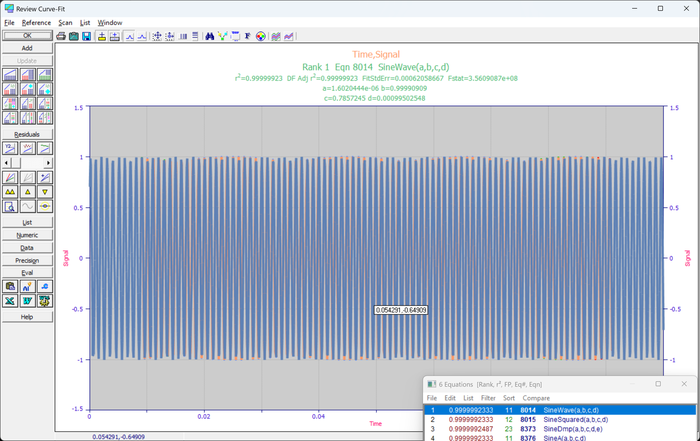The height and width of the screenshot is (441, 700).
Task: Click the yellow-green branching points icon
Action: (222, 36)
